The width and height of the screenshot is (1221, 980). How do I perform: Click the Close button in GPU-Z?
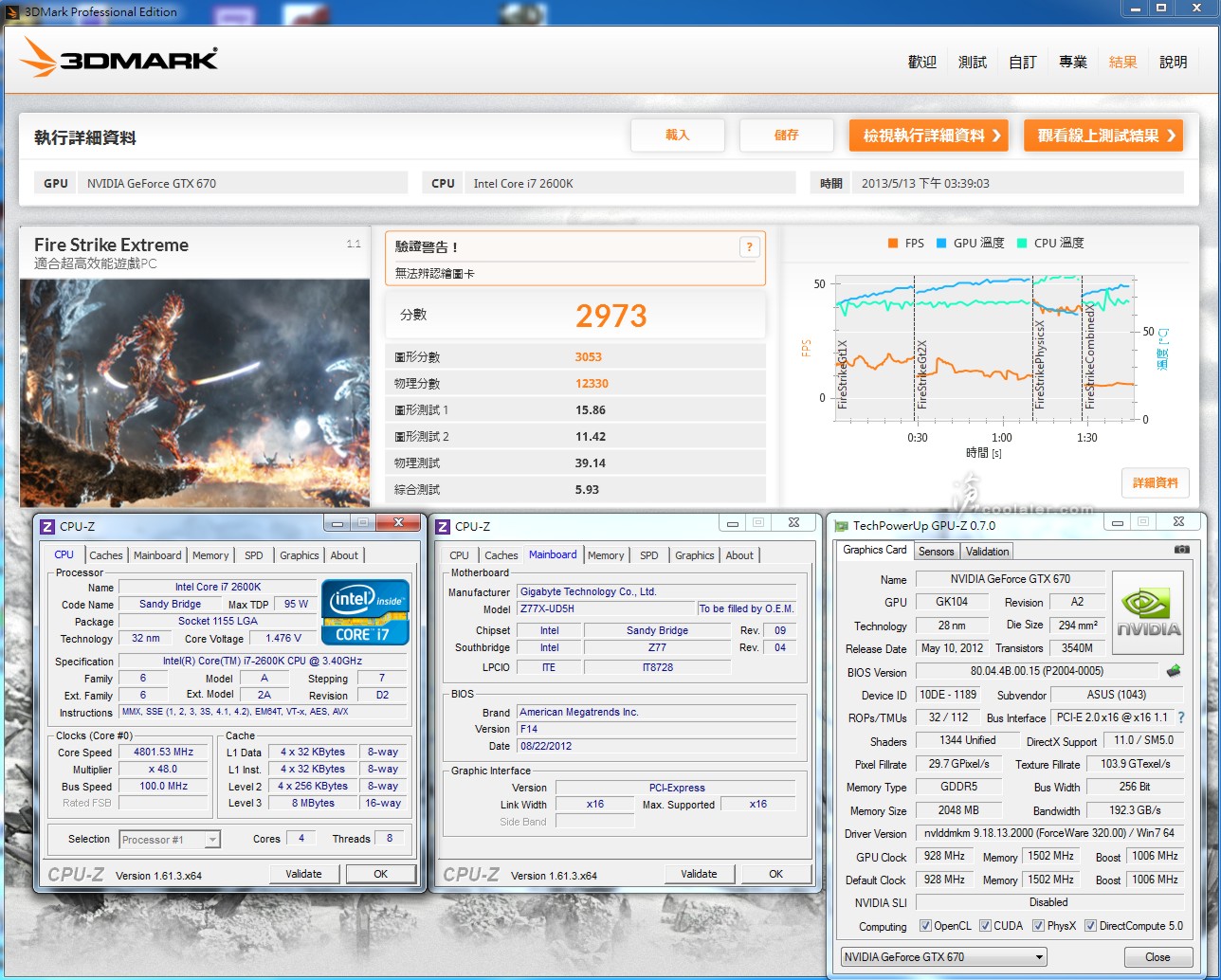point(1157,957)
